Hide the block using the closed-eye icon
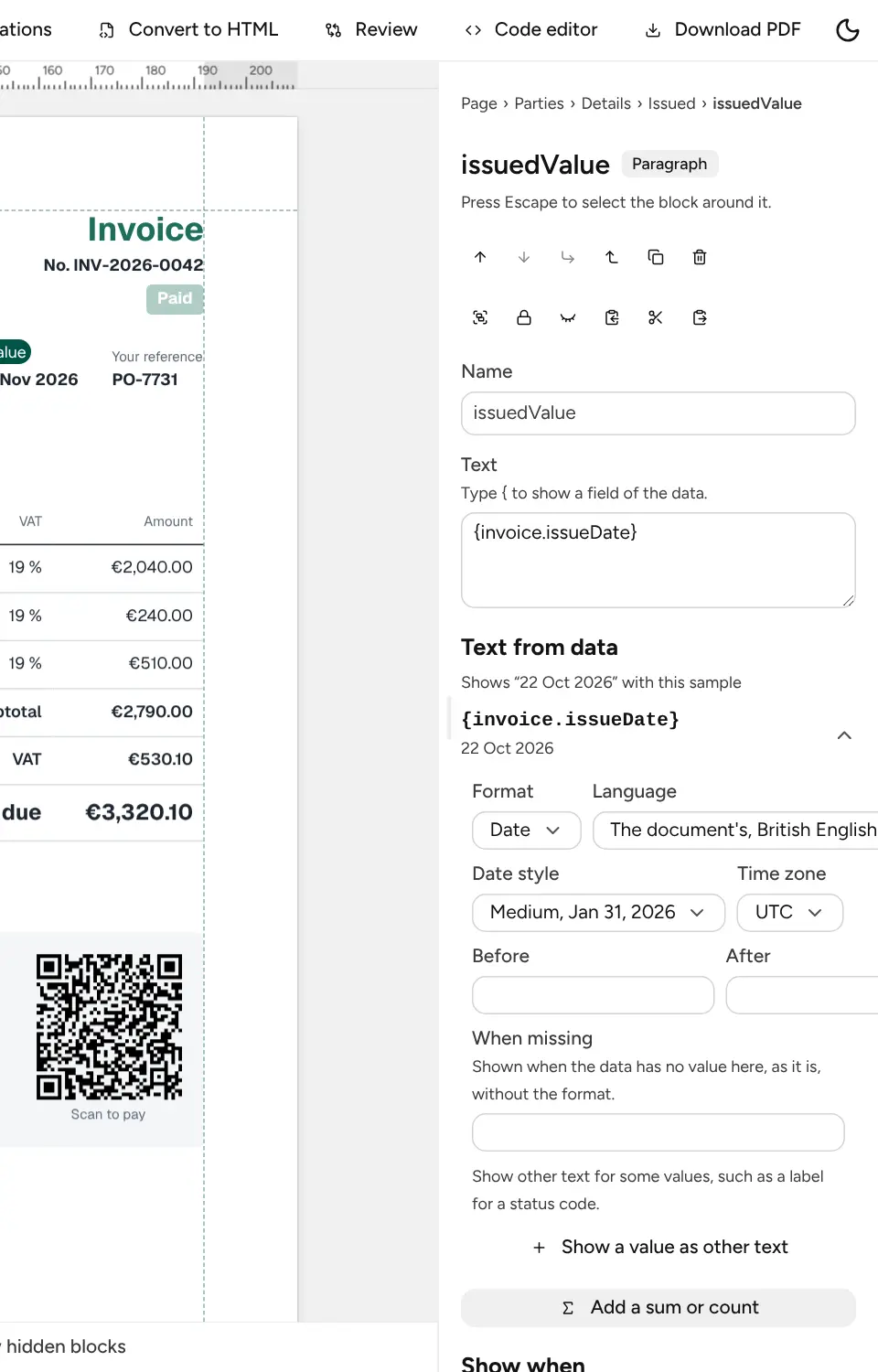Viewport: 878px width, 1372px height. coord(568,317)
